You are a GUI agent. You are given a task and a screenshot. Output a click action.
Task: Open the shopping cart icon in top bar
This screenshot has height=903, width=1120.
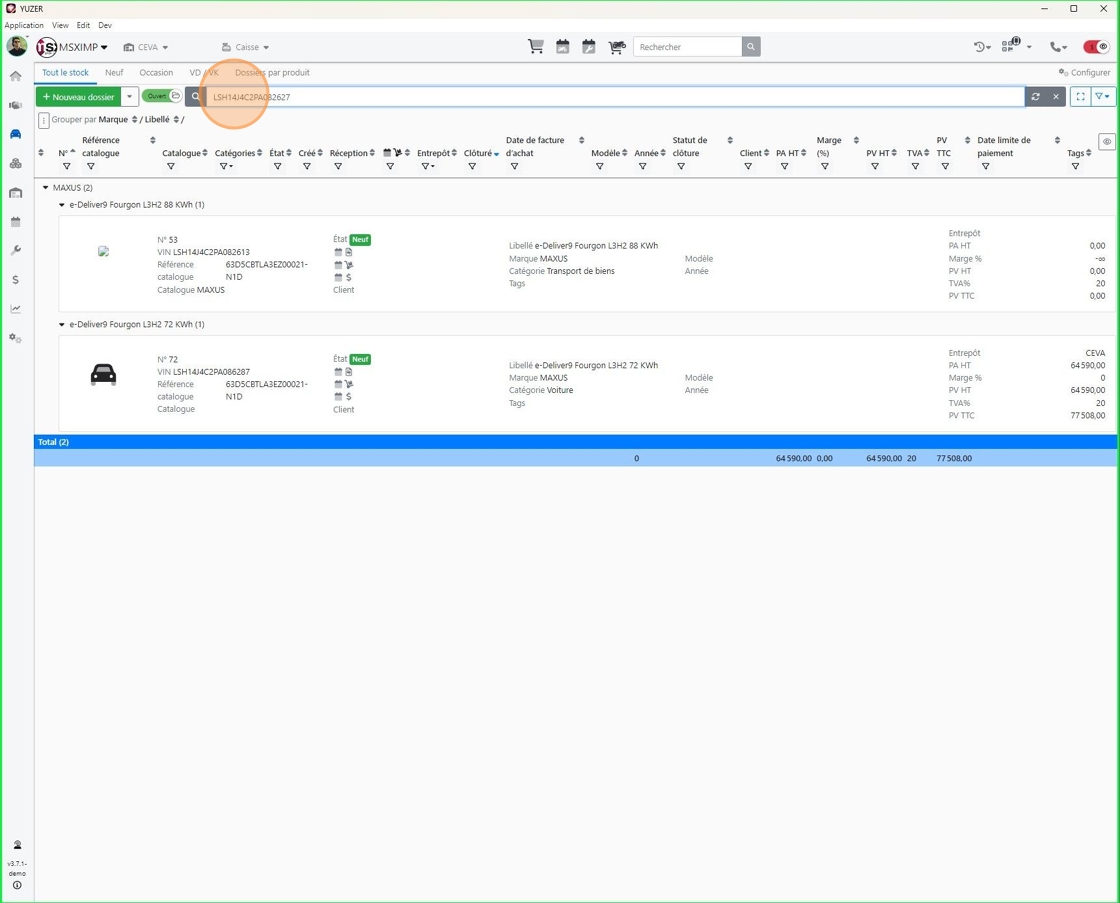(x=536, y=46)
